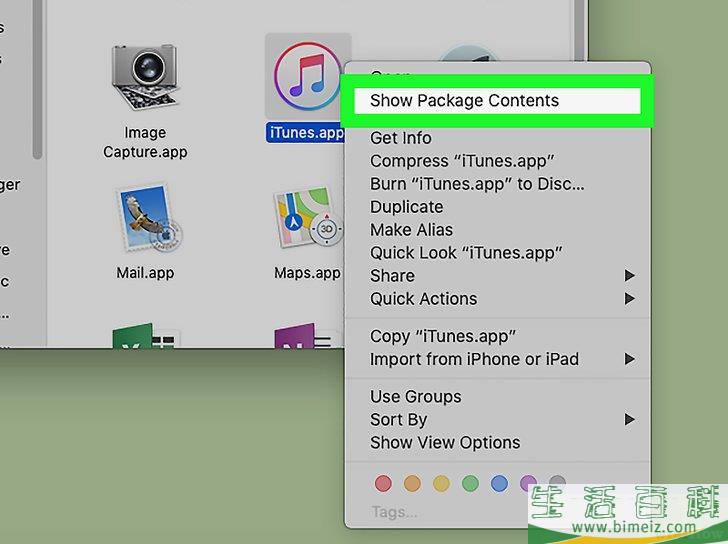
Task: Expand the Import from iPhone or iPad submenu
Action: 497,359
